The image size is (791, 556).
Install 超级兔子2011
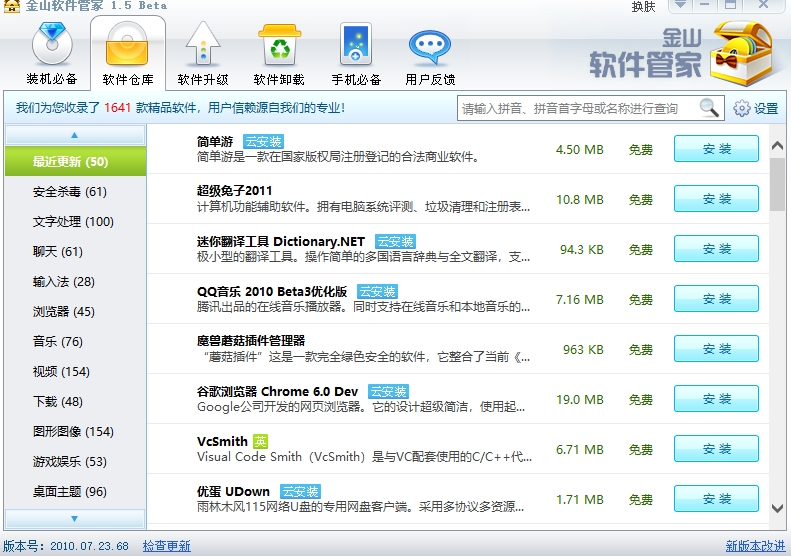[x=716, y=198]
